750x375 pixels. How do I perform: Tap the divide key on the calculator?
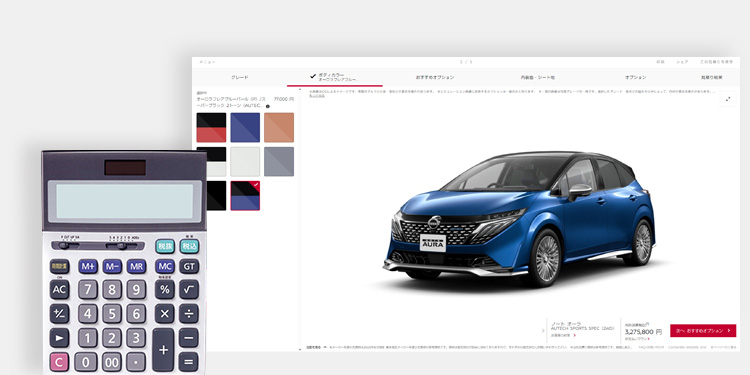189,313
